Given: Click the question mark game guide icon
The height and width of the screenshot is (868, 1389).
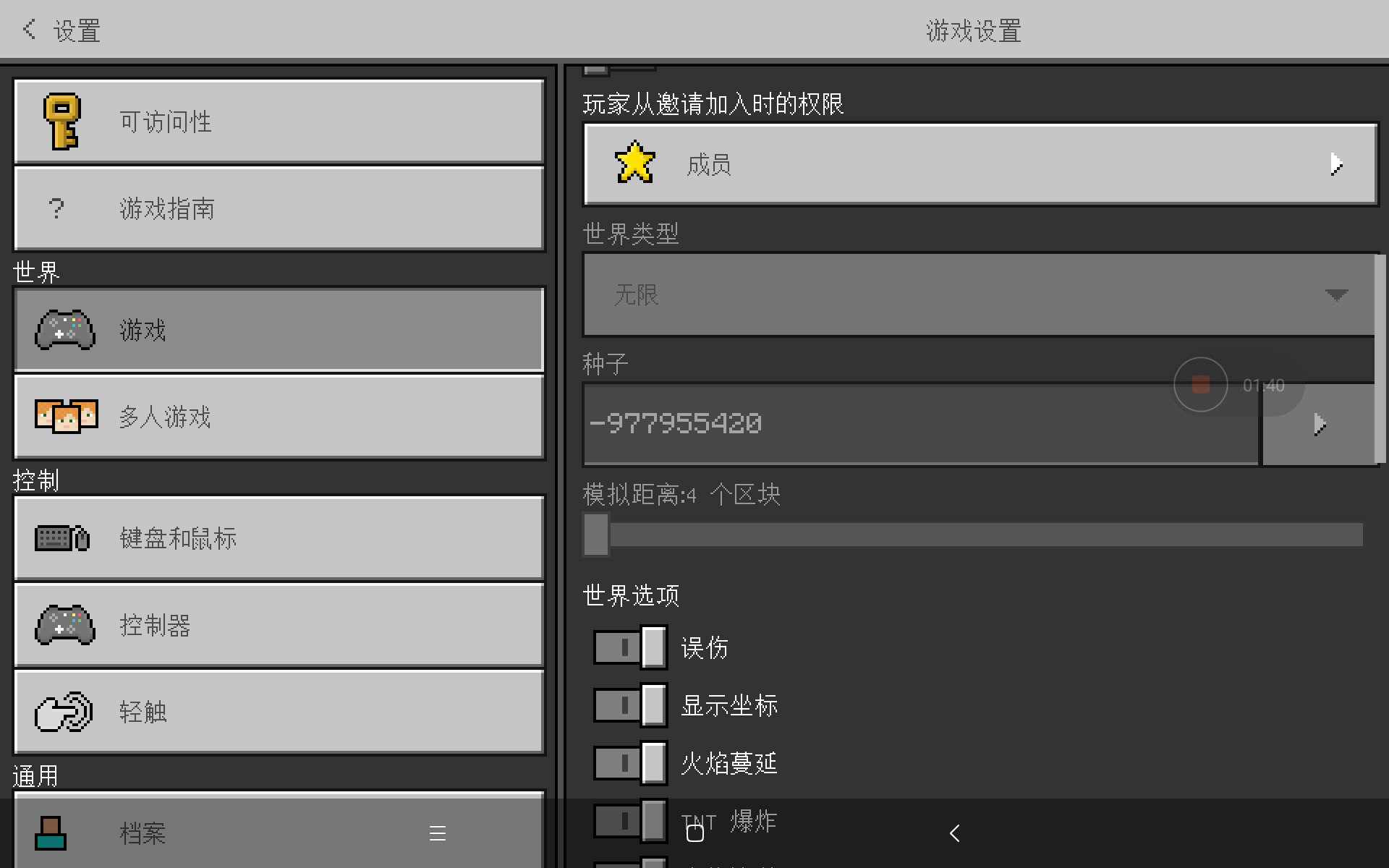Looking at the screenshot, I should pos(56,209).
